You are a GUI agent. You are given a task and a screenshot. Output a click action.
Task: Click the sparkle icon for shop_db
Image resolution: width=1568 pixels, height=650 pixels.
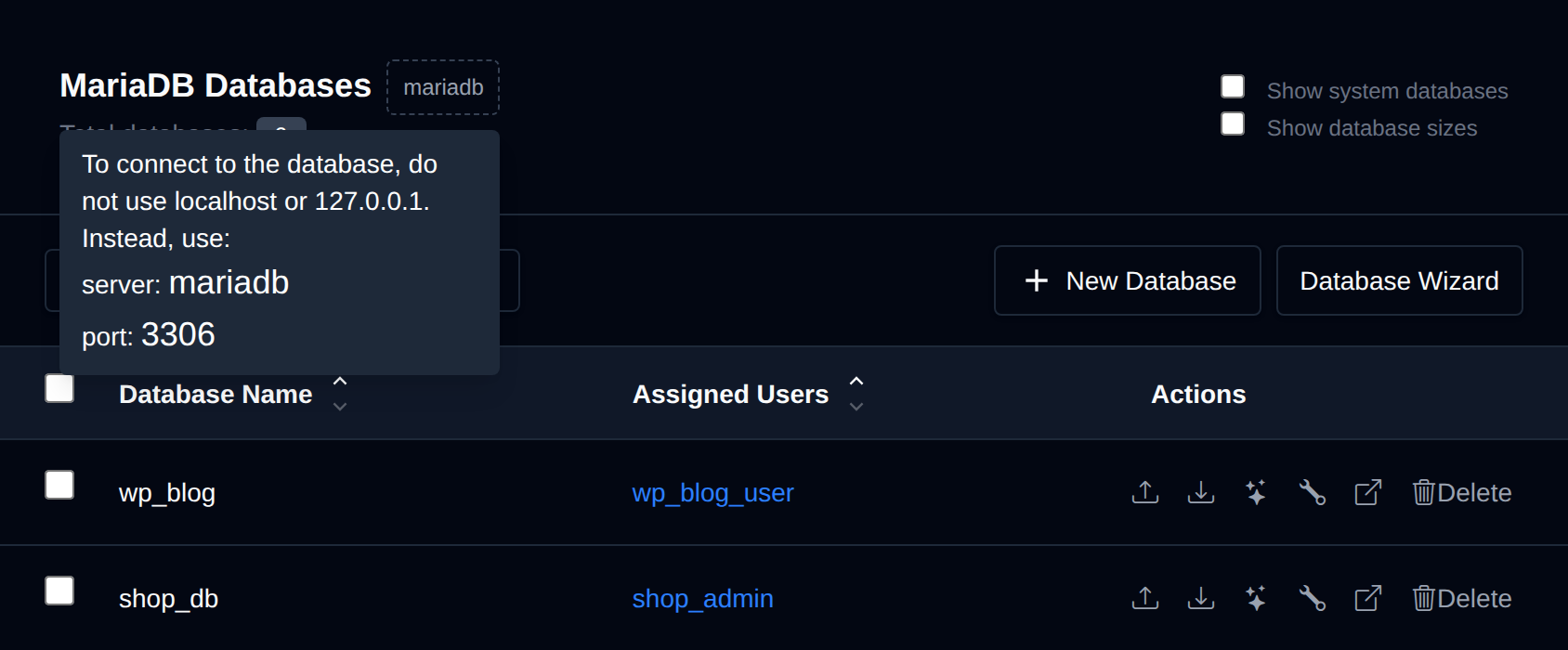(x=1256, y=598)
